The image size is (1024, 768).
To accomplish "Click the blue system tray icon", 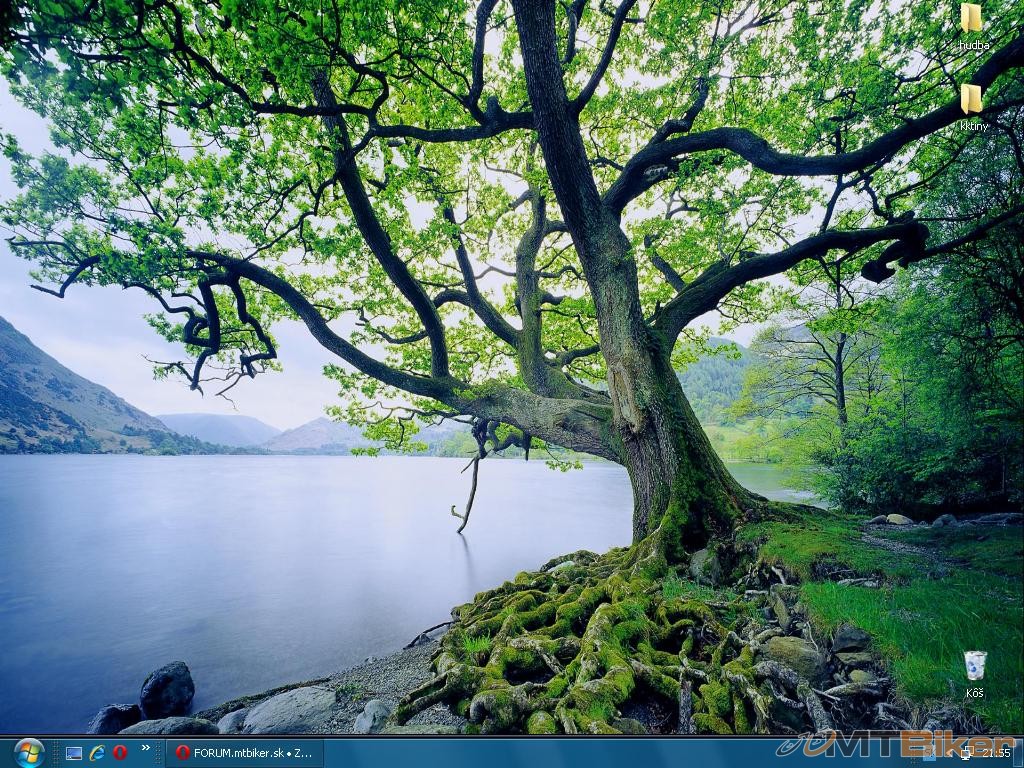I will coord(930,755).
